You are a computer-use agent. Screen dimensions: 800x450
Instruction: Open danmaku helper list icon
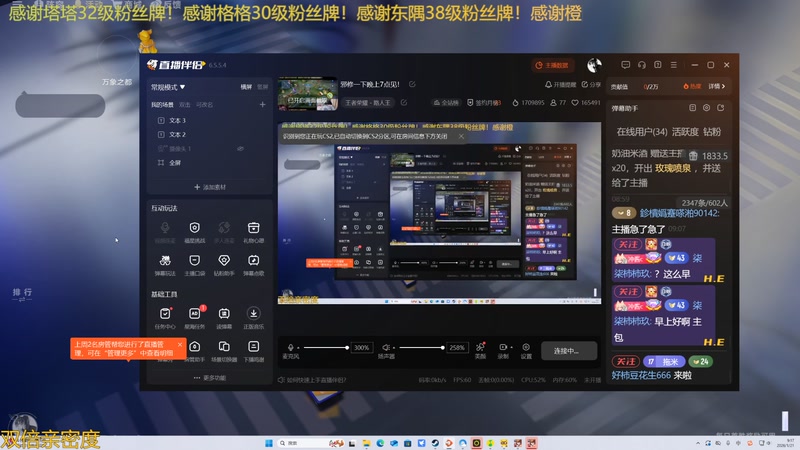pyautogui.click(x=692, y=108)
